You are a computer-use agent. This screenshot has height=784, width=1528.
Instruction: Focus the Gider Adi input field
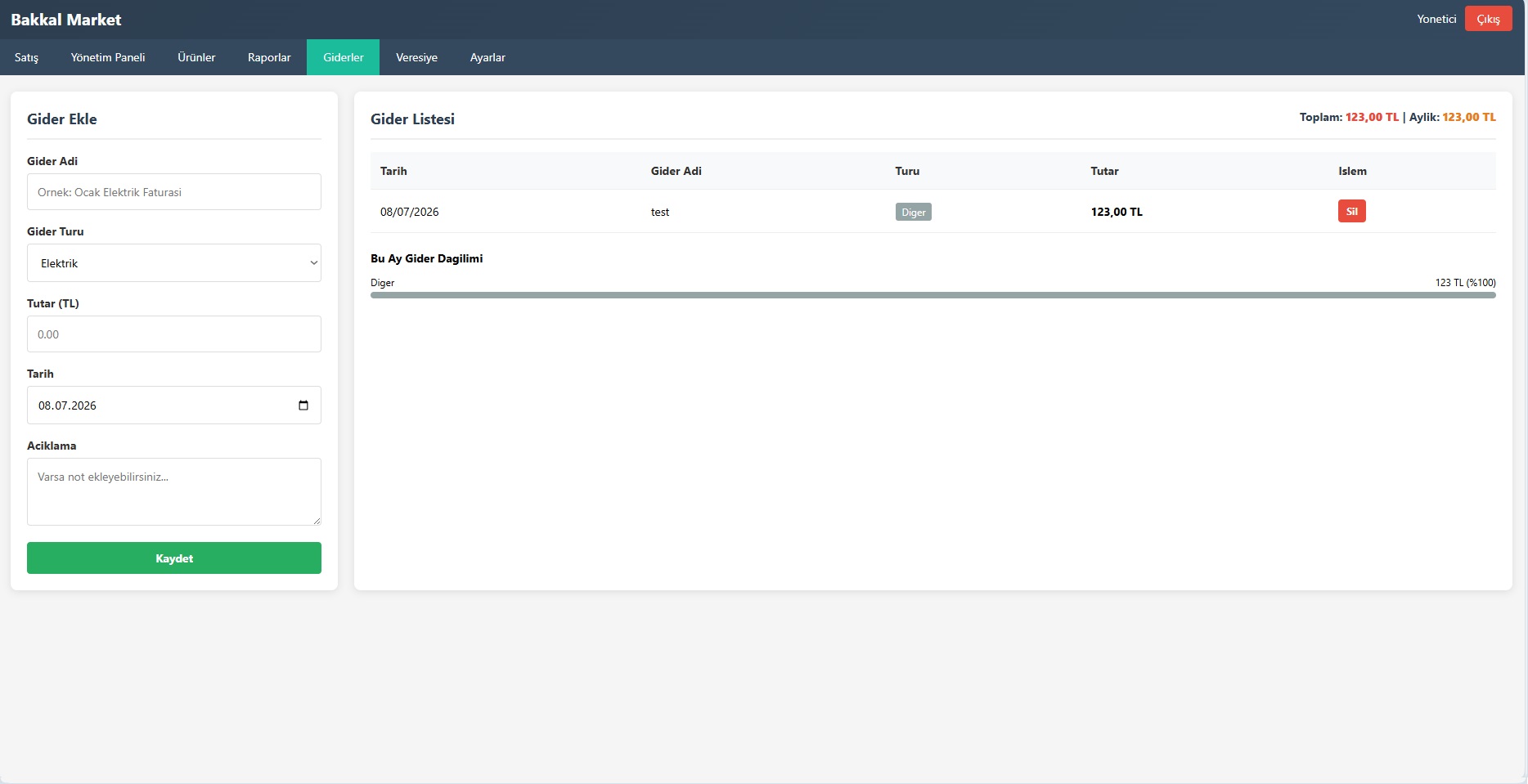tap(174, 192)
